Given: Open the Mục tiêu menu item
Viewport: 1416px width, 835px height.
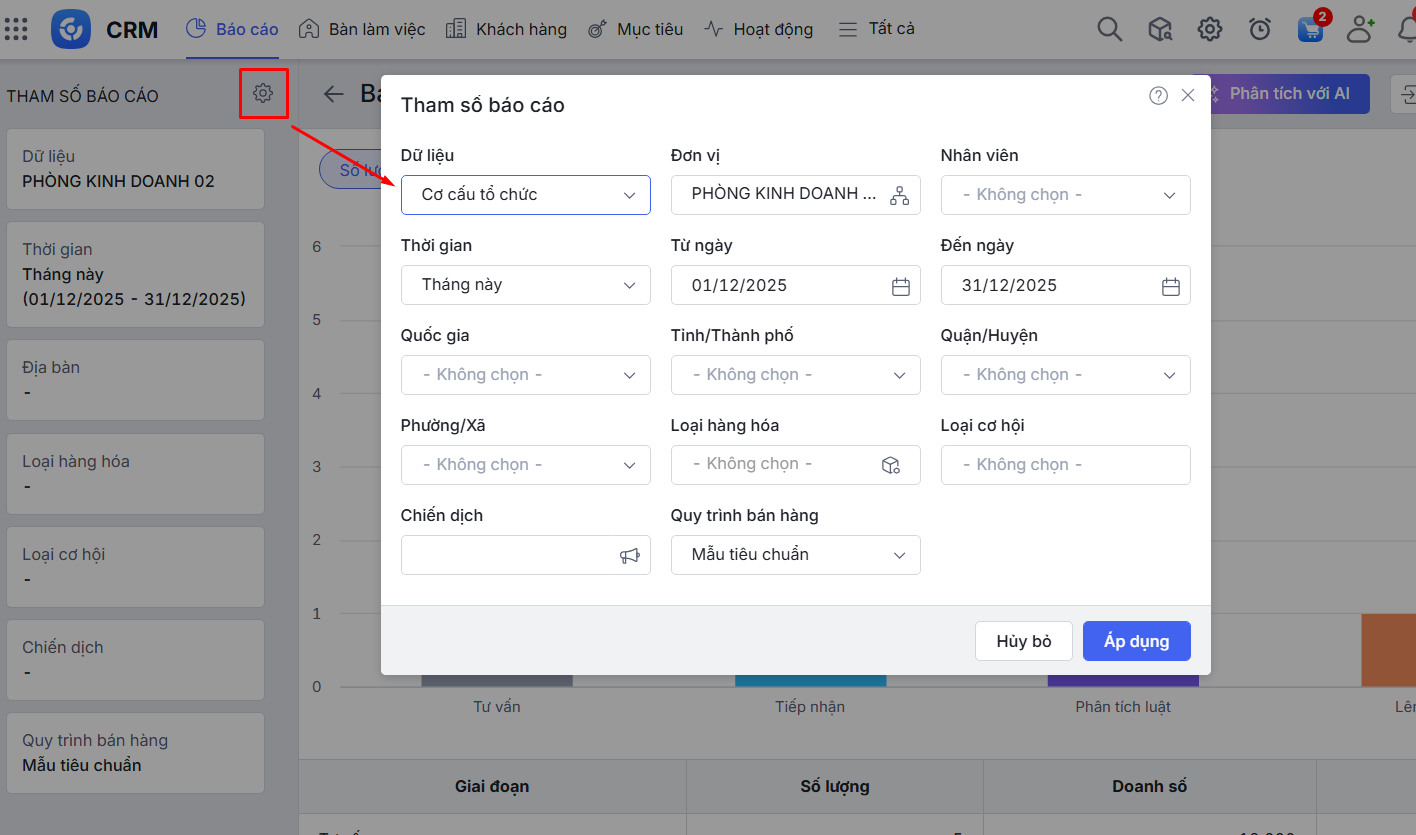Looking at the screenshot, I should coord(636,29).
